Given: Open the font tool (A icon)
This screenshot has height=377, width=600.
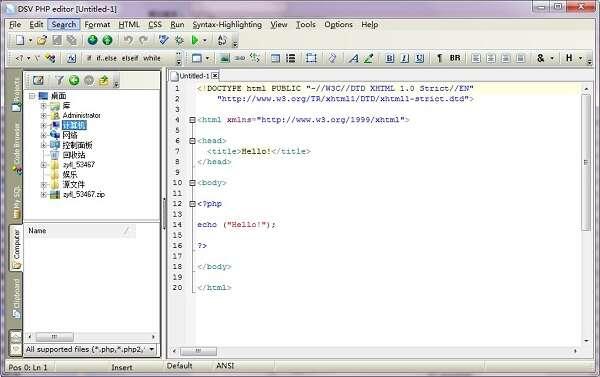Looking at the screenshot, I should 354,58.
